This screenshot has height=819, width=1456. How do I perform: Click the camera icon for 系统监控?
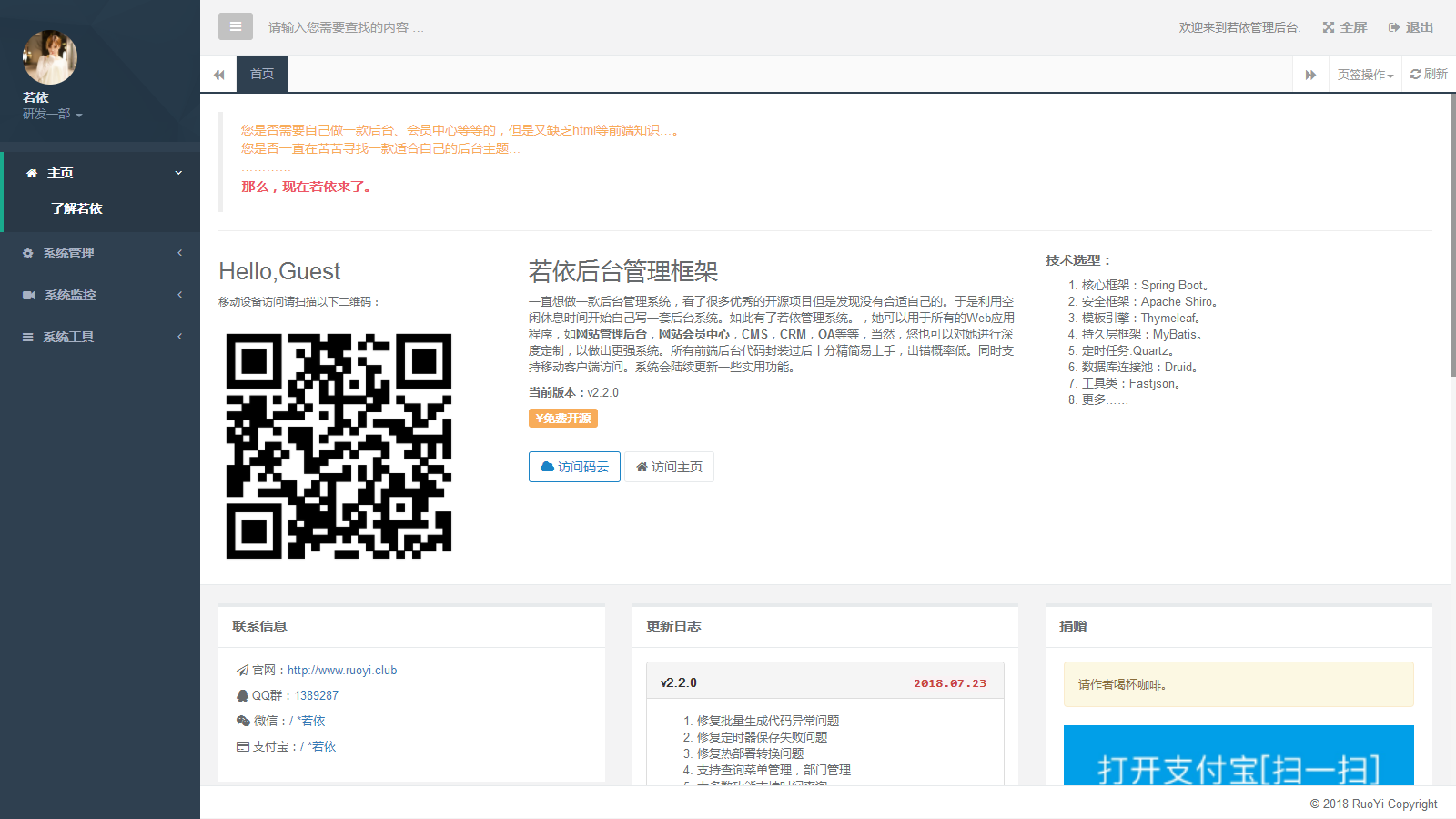[29, 295]
